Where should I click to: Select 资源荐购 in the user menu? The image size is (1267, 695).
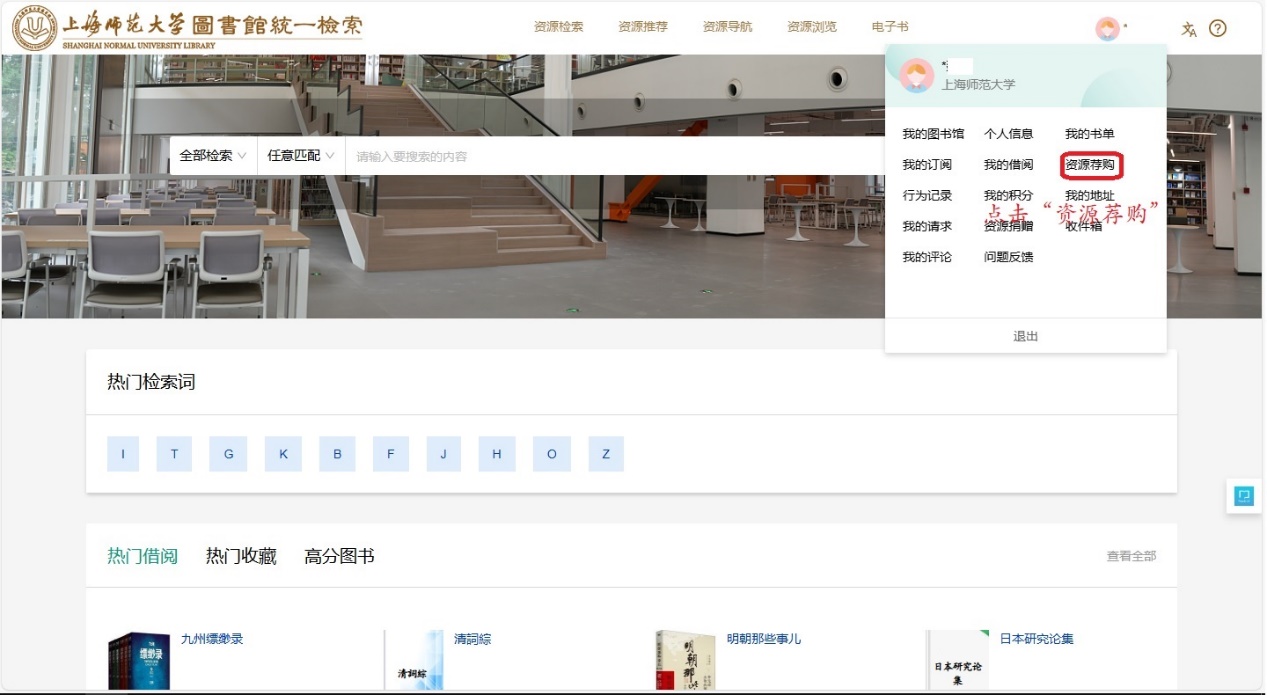(1090, 164)
